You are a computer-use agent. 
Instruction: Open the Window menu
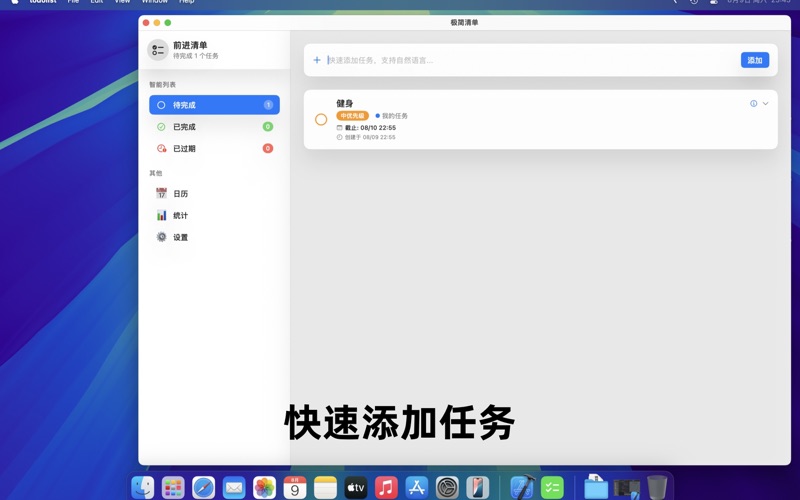pos(154,2)
